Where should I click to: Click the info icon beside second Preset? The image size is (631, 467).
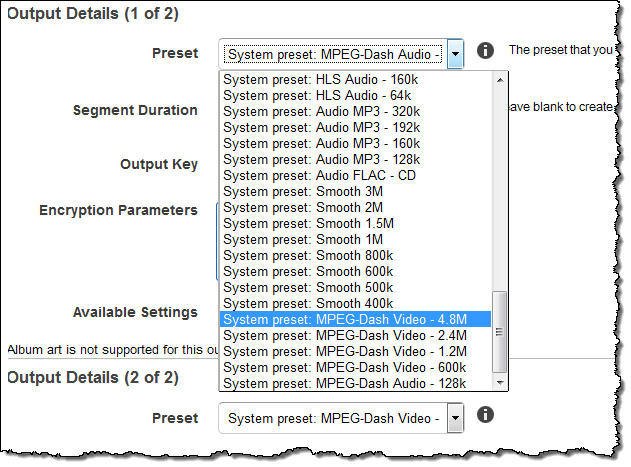pyautogui.click(x=486, y=414)
